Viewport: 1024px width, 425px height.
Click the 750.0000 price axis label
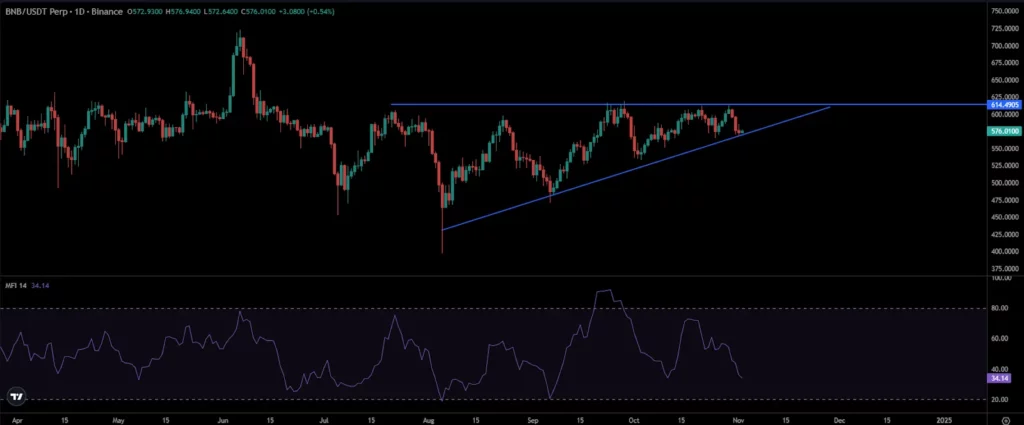(1005, 12)
